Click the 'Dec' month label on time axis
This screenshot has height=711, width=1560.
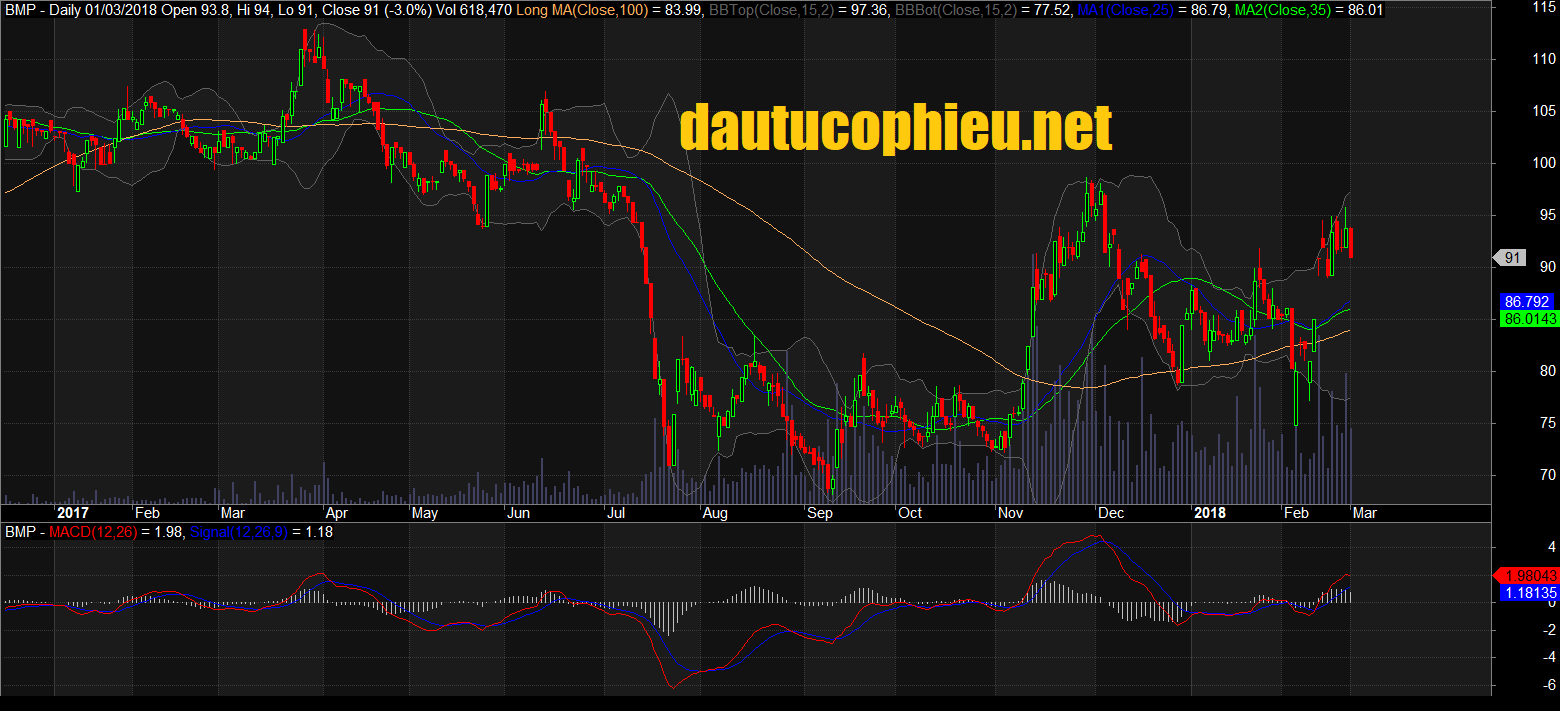[x=1111, y=513]
